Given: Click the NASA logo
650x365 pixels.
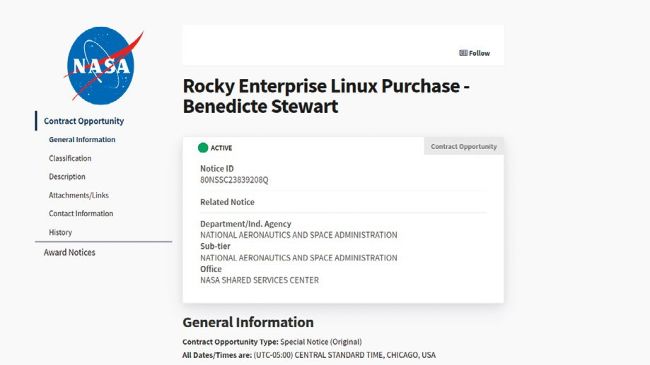Looking at the screenshot, I should pos(104,65).
